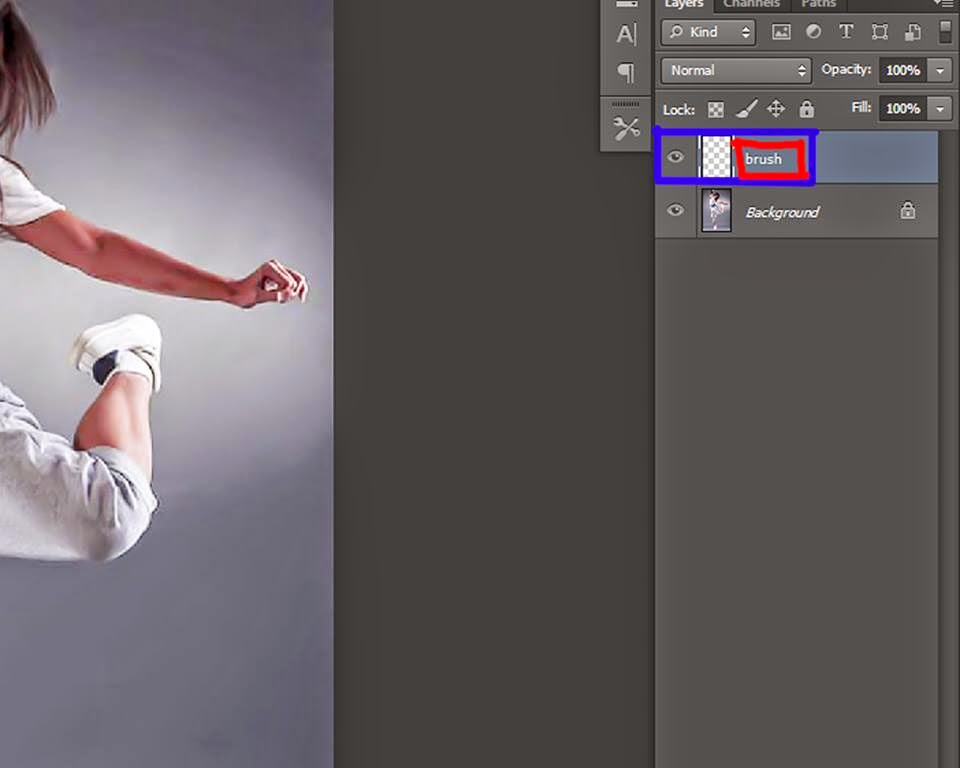Lock layer position with move icon

tap(776, 109)
